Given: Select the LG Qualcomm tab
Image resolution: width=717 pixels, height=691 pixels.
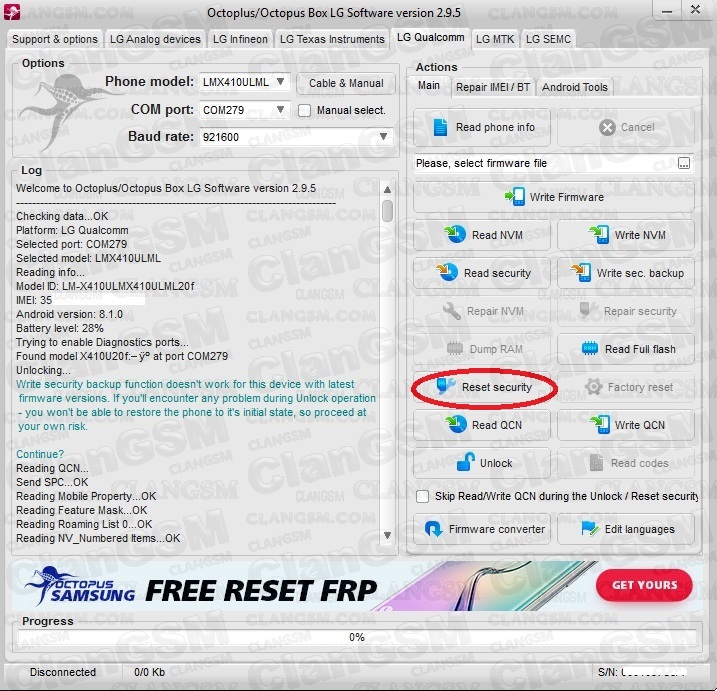Looking at the screenshot, I should [430, 38].
